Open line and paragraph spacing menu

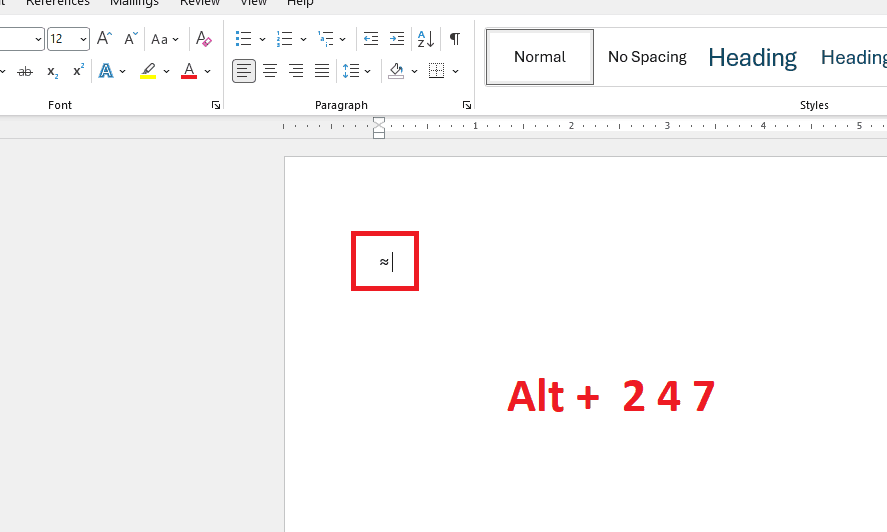[x=357, y=71]
